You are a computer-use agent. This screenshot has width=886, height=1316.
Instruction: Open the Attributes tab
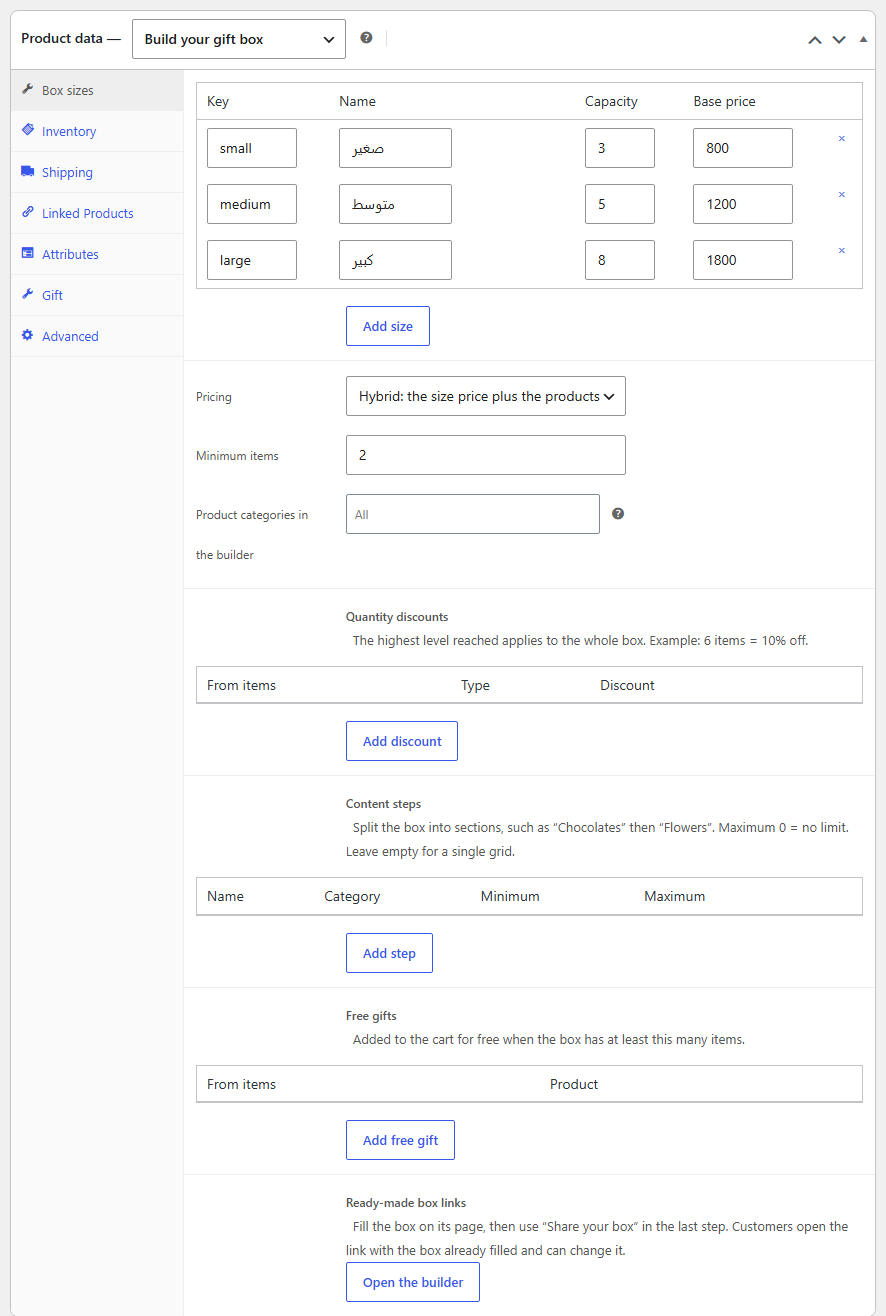tap(97, 254)
